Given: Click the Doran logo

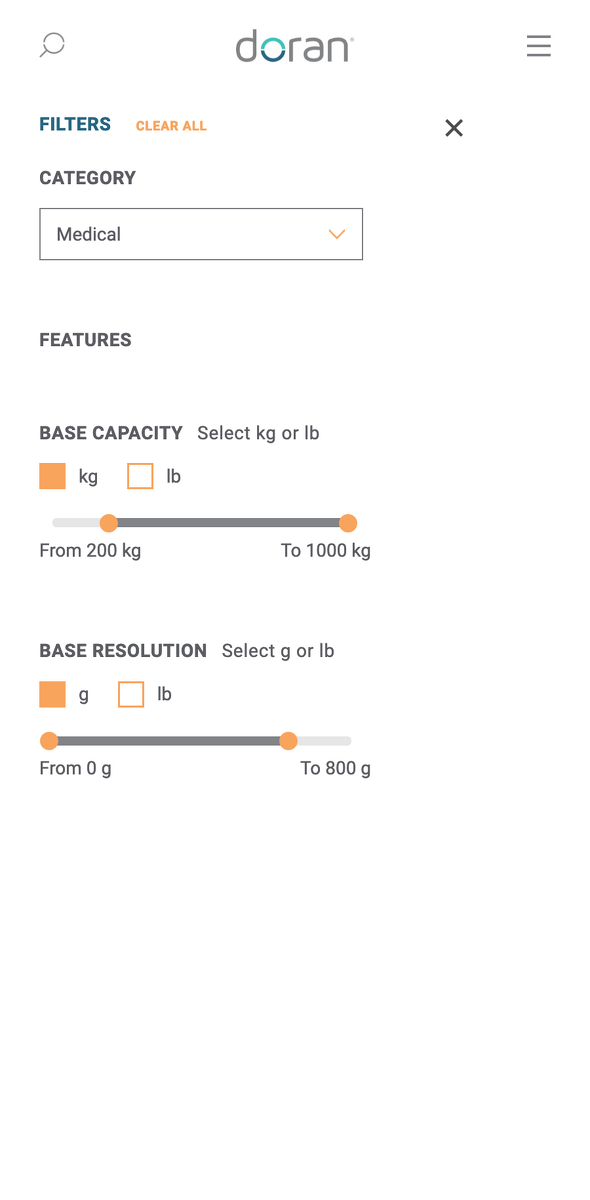Looking at the screenshot, I should (295, 46).
